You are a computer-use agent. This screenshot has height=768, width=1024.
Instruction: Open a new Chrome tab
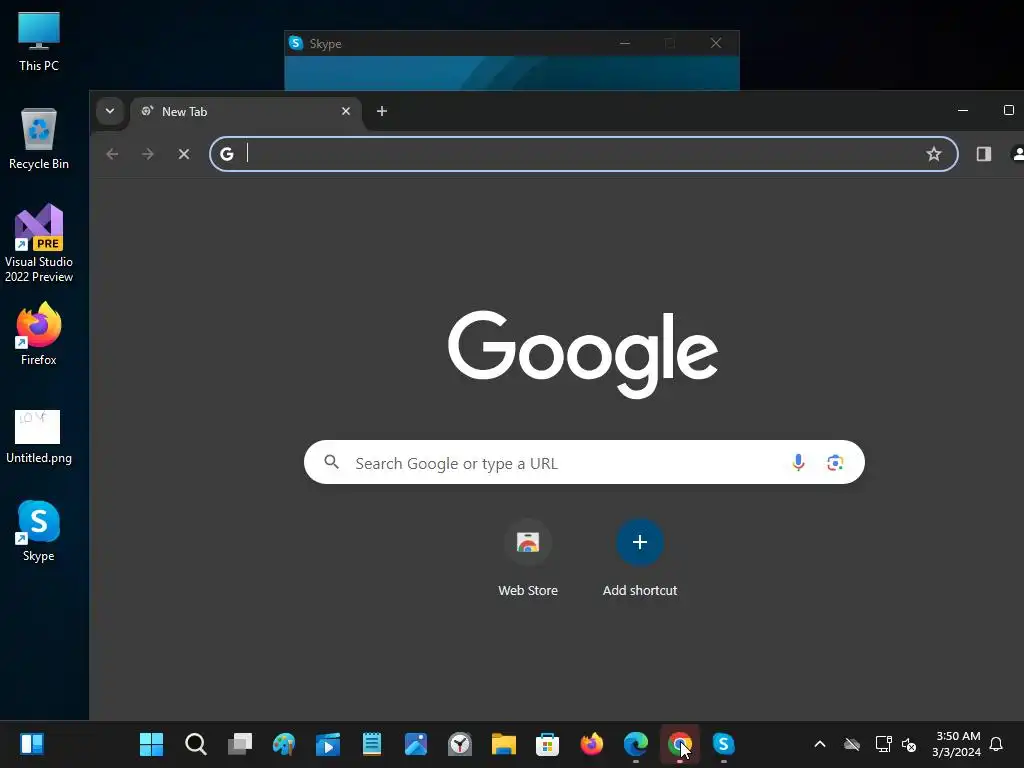pyautogui.click(x=382, y=111)
